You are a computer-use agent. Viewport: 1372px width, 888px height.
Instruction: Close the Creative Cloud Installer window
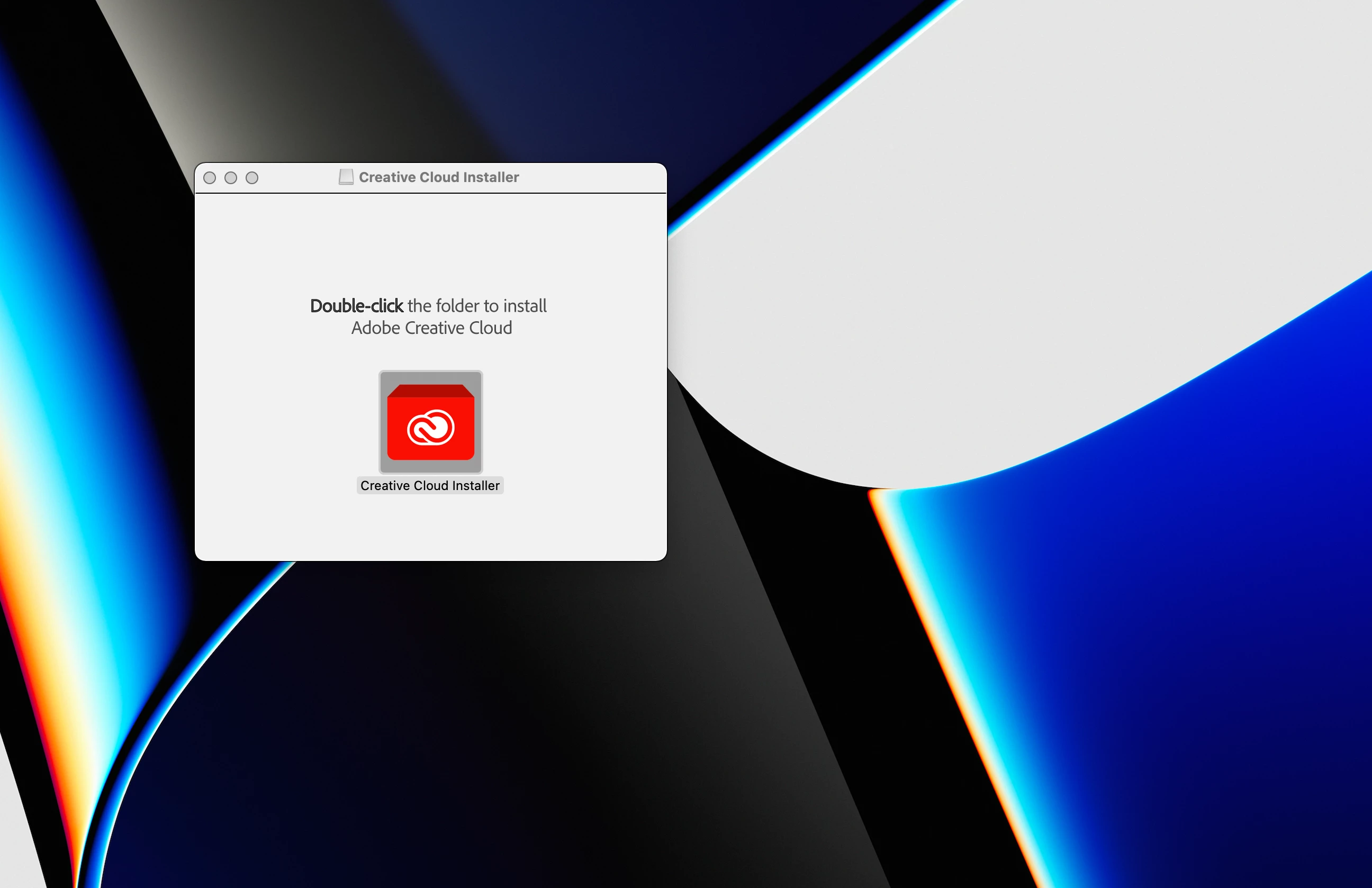(x=210, y=178)
